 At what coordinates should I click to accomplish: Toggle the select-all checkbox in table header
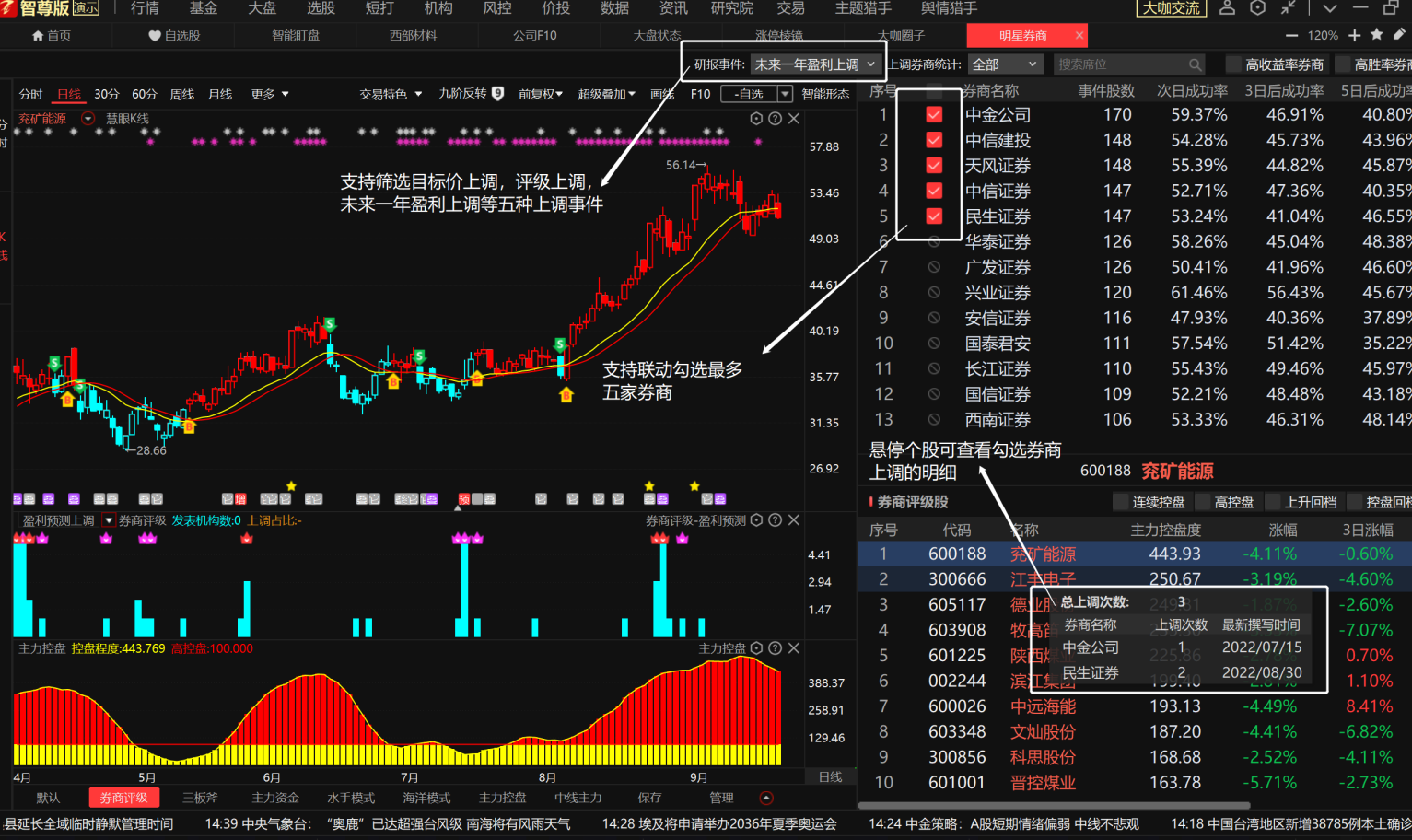[x=934, y=91]
